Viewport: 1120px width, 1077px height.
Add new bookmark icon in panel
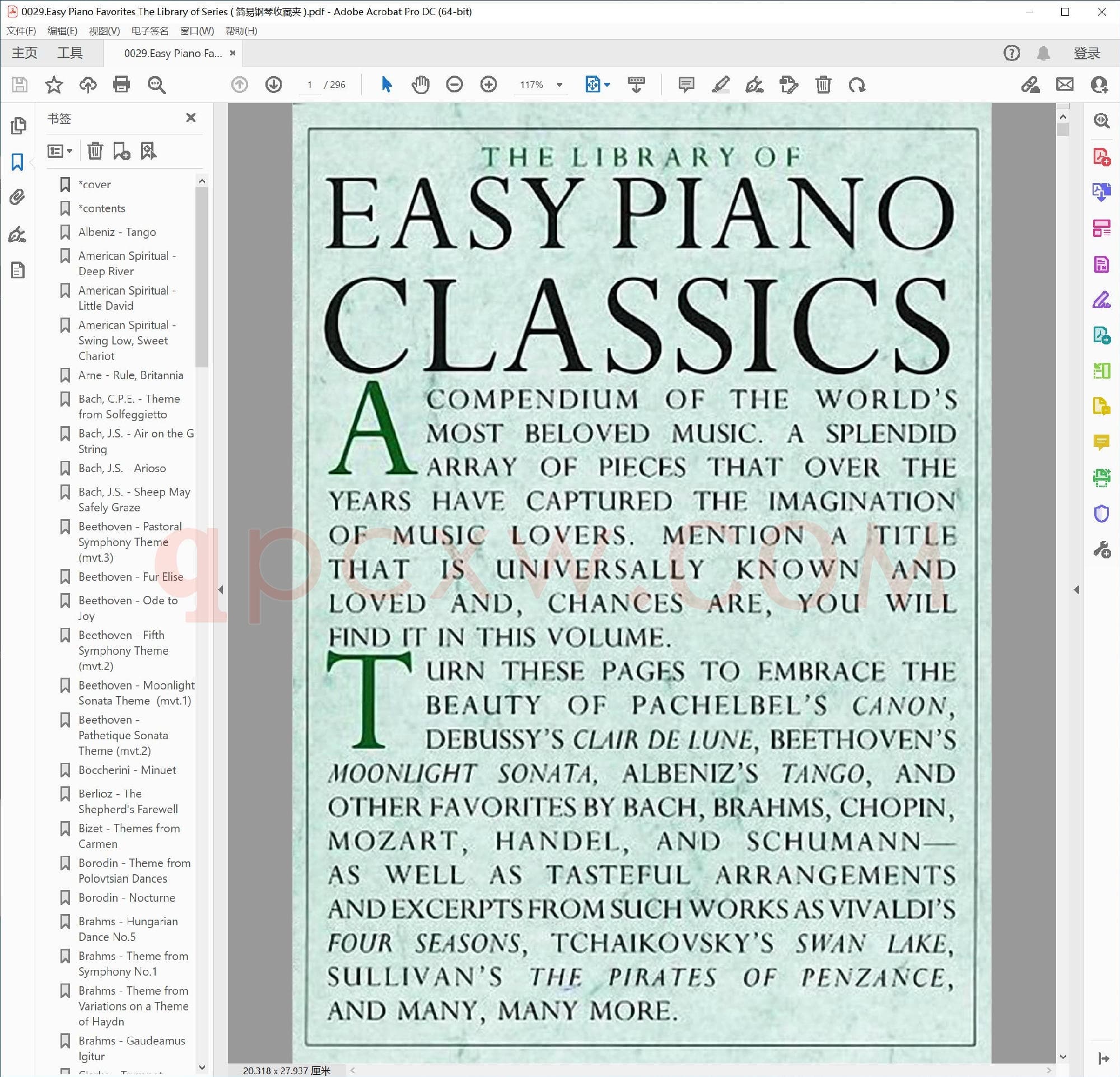coord(121,151)
